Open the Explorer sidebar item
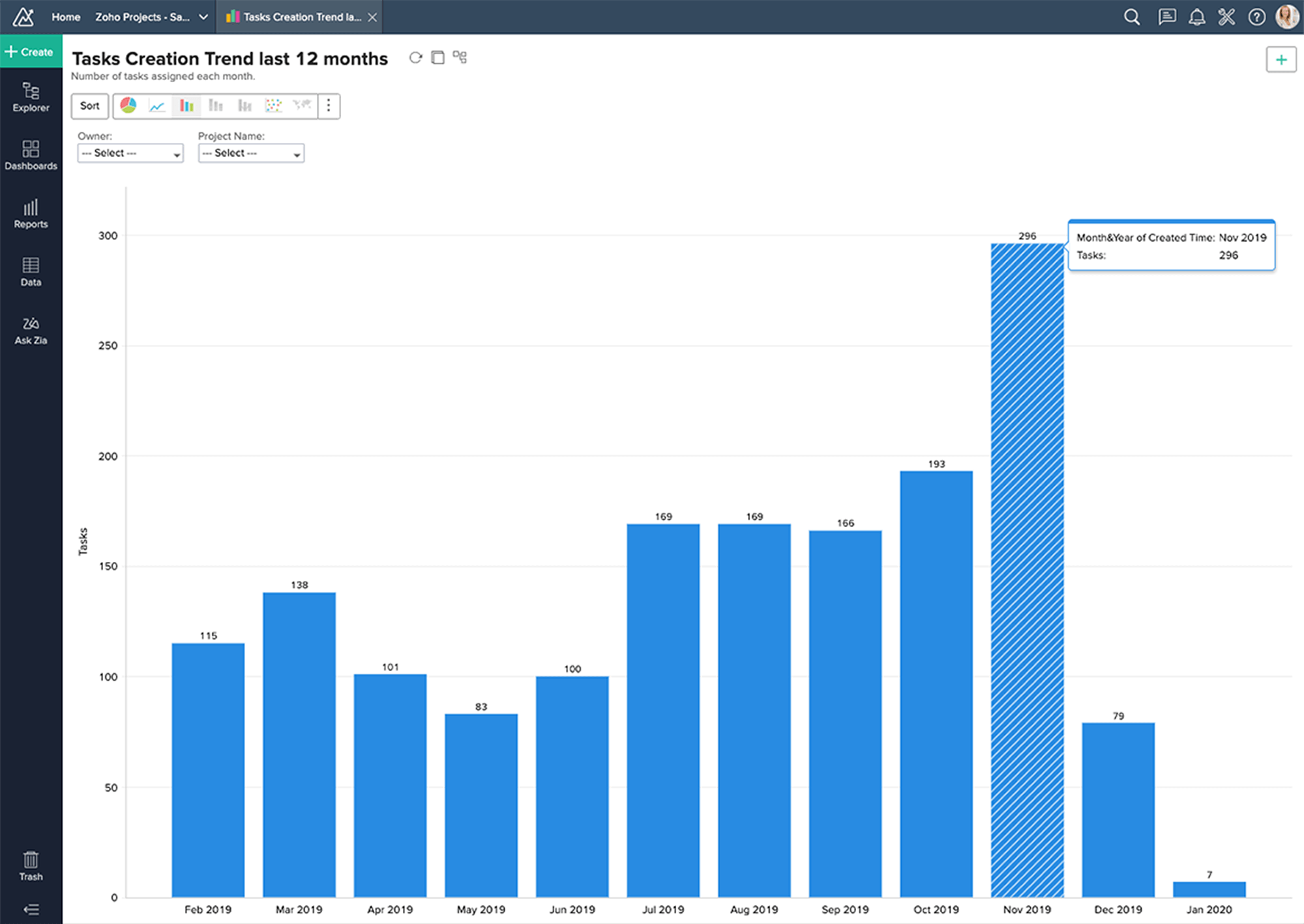 (x=31, y=97)
